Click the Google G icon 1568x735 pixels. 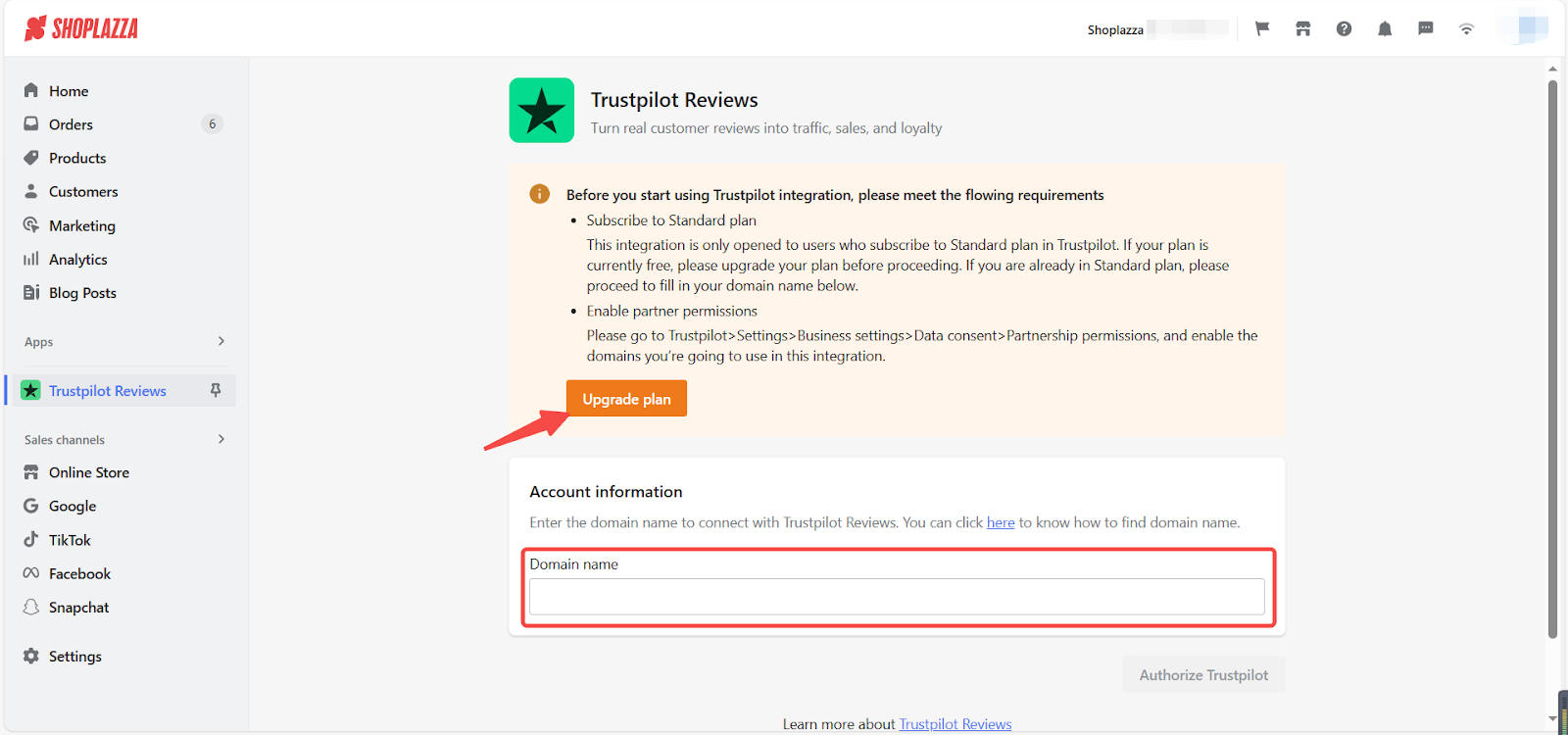[31, 506]
